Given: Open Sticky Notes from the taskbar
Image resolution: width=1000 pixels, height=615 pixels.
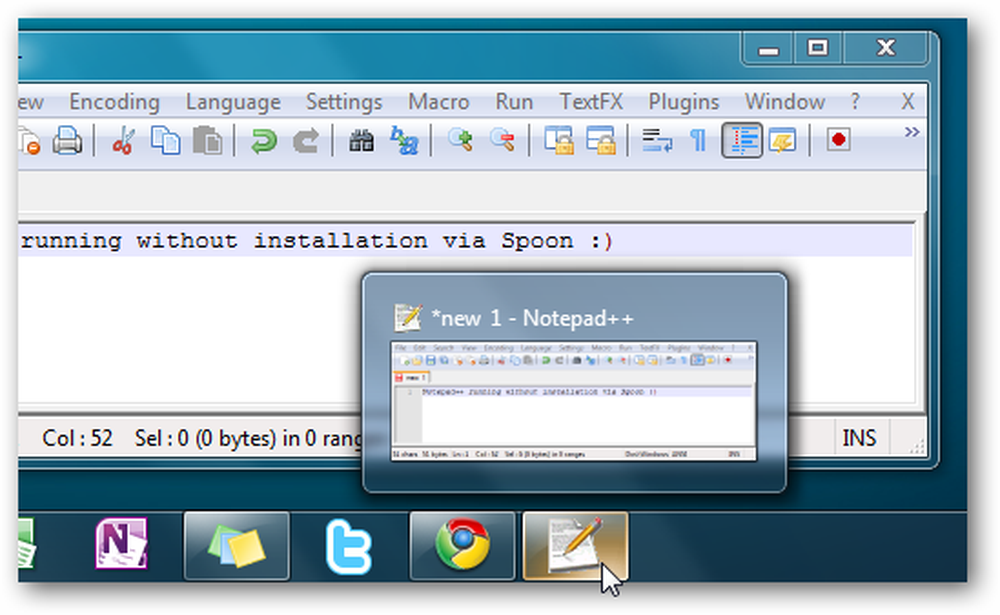Looking at the screenshot, I should click(x=237, y=546).
